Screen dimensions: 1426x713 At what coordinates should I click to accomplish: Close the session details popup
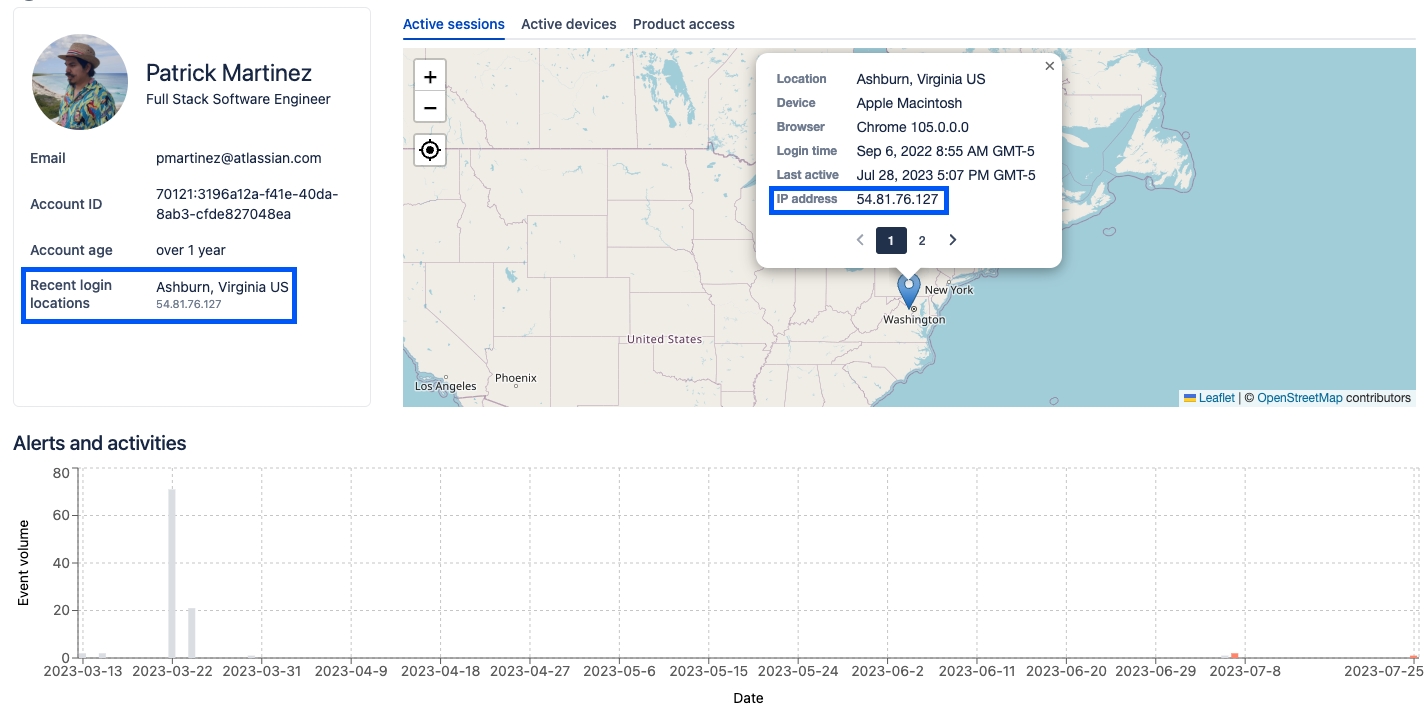pyautogui.click(x=1049, y=66)
